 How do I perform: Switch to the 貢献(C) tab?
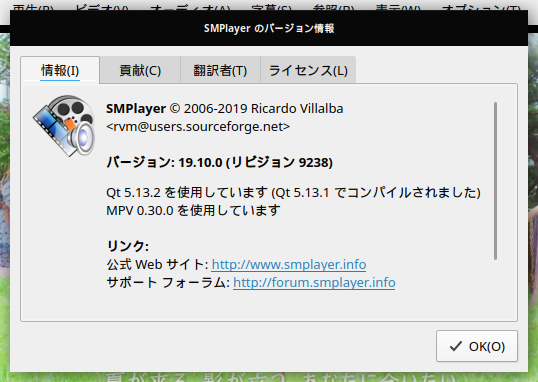pos(140,70)
